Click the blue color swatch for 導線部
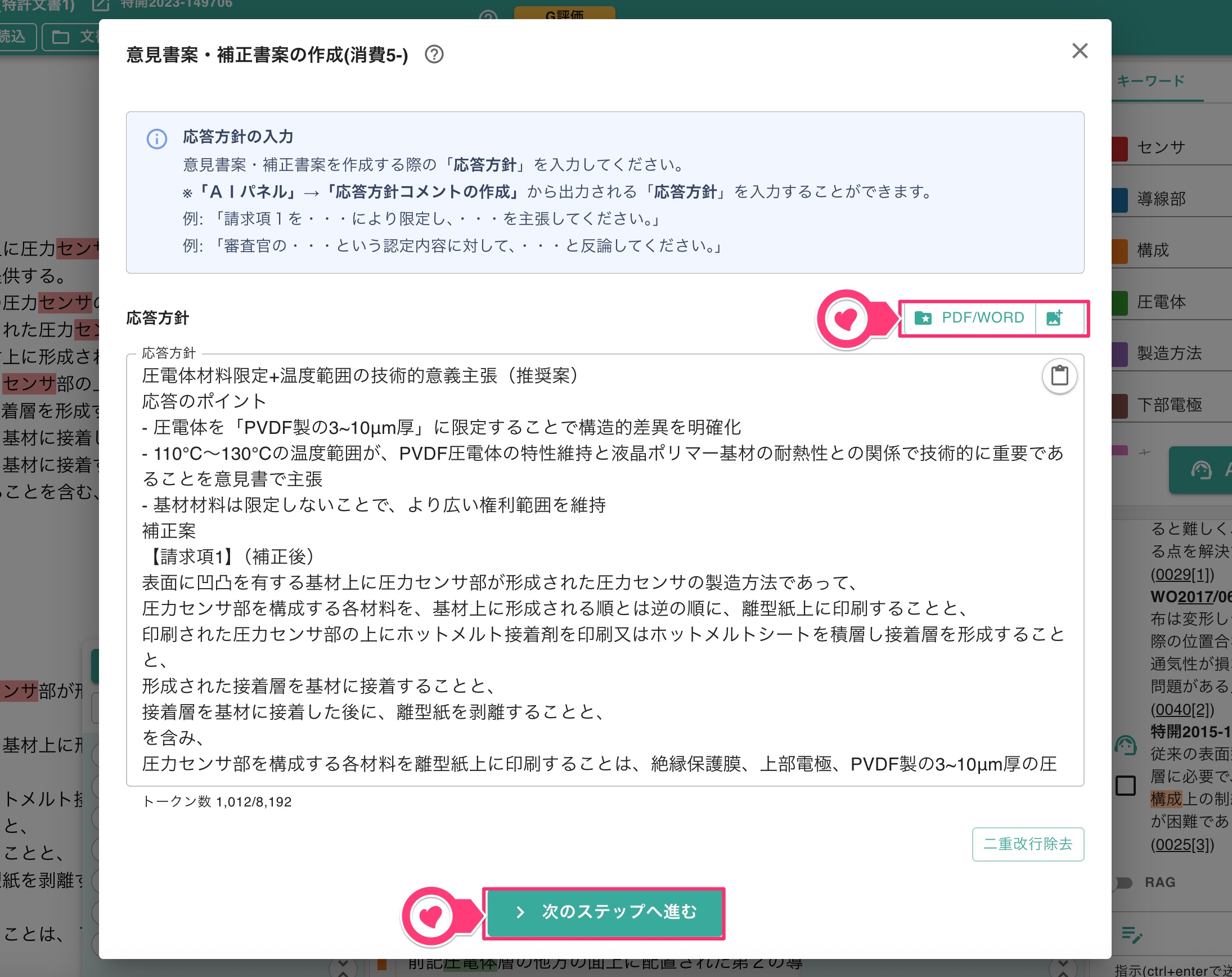 1120,200
